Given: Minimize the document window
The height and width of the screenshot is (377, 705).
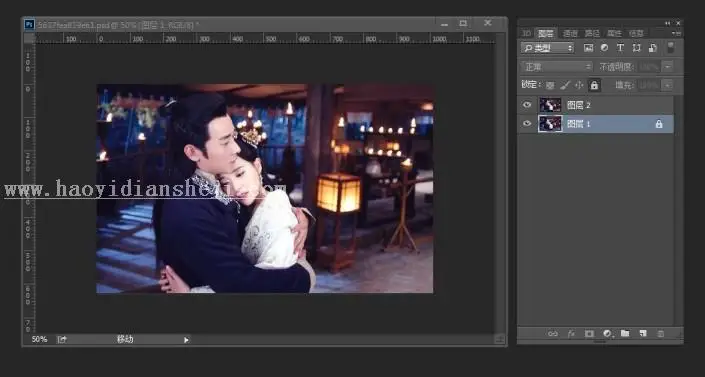Looking at the screenshot, I should point(444,24).
